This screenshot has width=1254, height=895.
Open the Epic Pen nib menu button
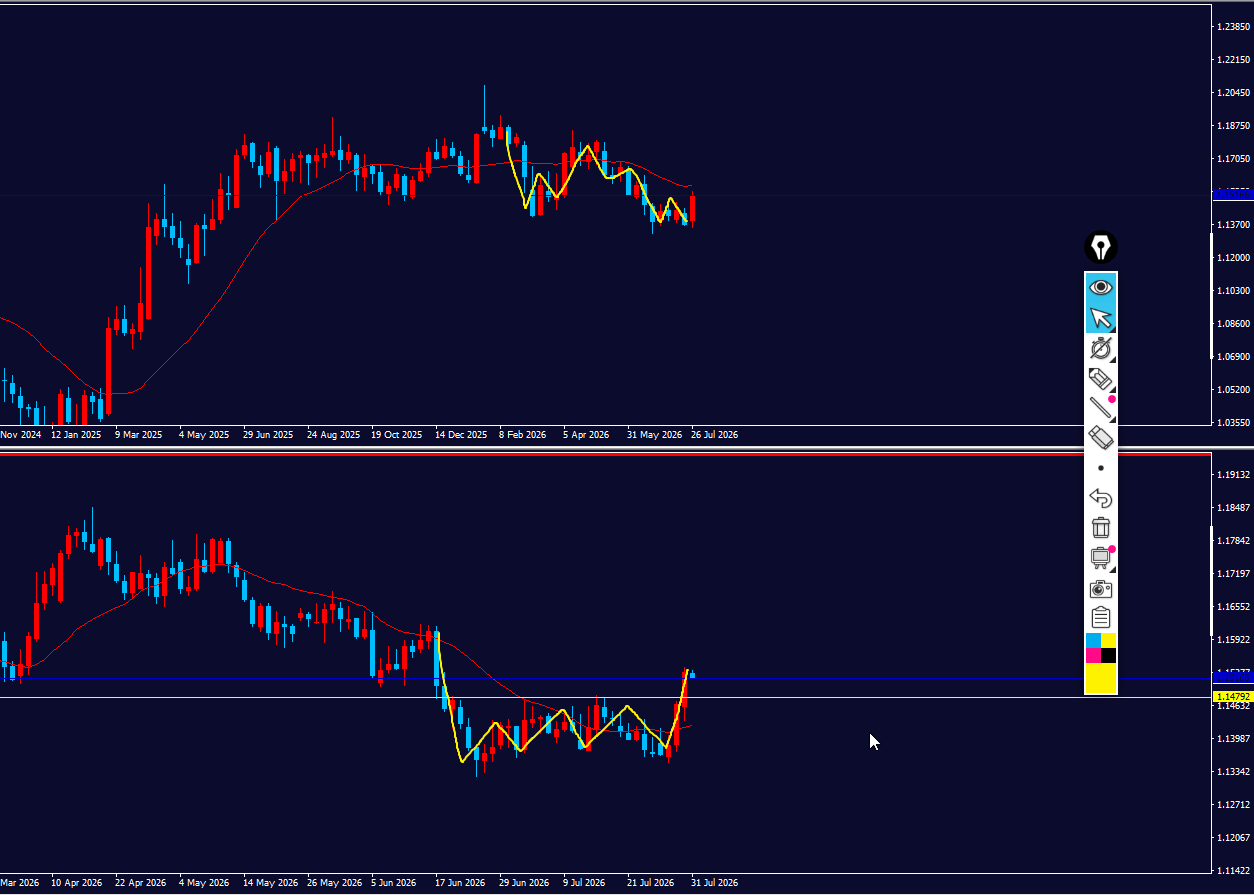(x=1101, y=247)
